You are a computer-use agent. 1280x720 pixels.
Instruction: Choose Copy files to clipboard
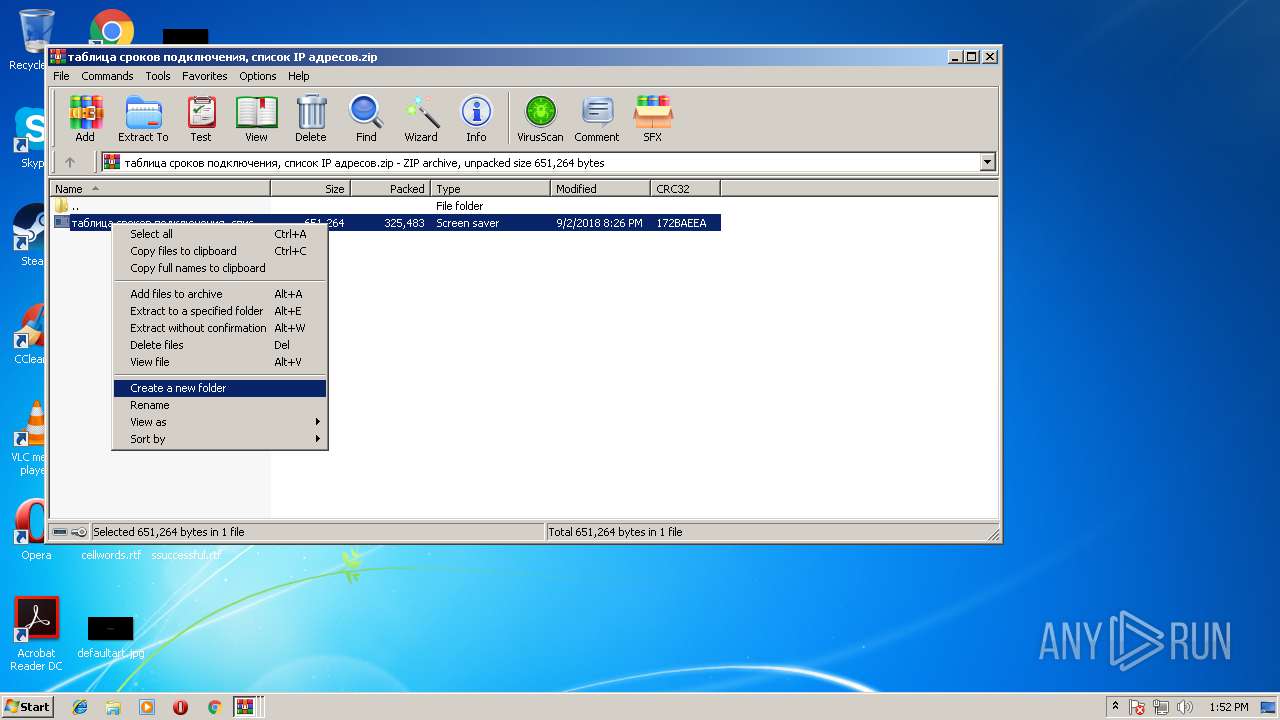pyautogui.click(x=220, y=251)
